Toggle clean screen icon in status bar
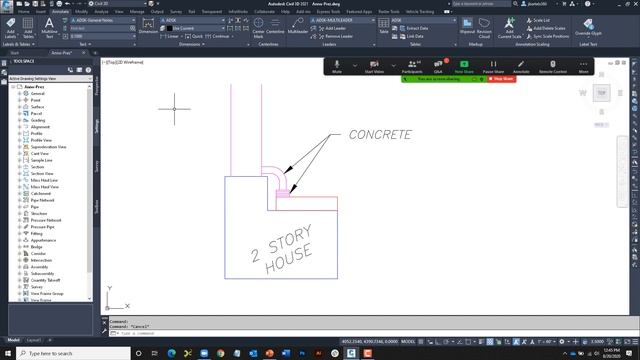The height and width of the screenshot is (360, 640). [x=627, y=342]
